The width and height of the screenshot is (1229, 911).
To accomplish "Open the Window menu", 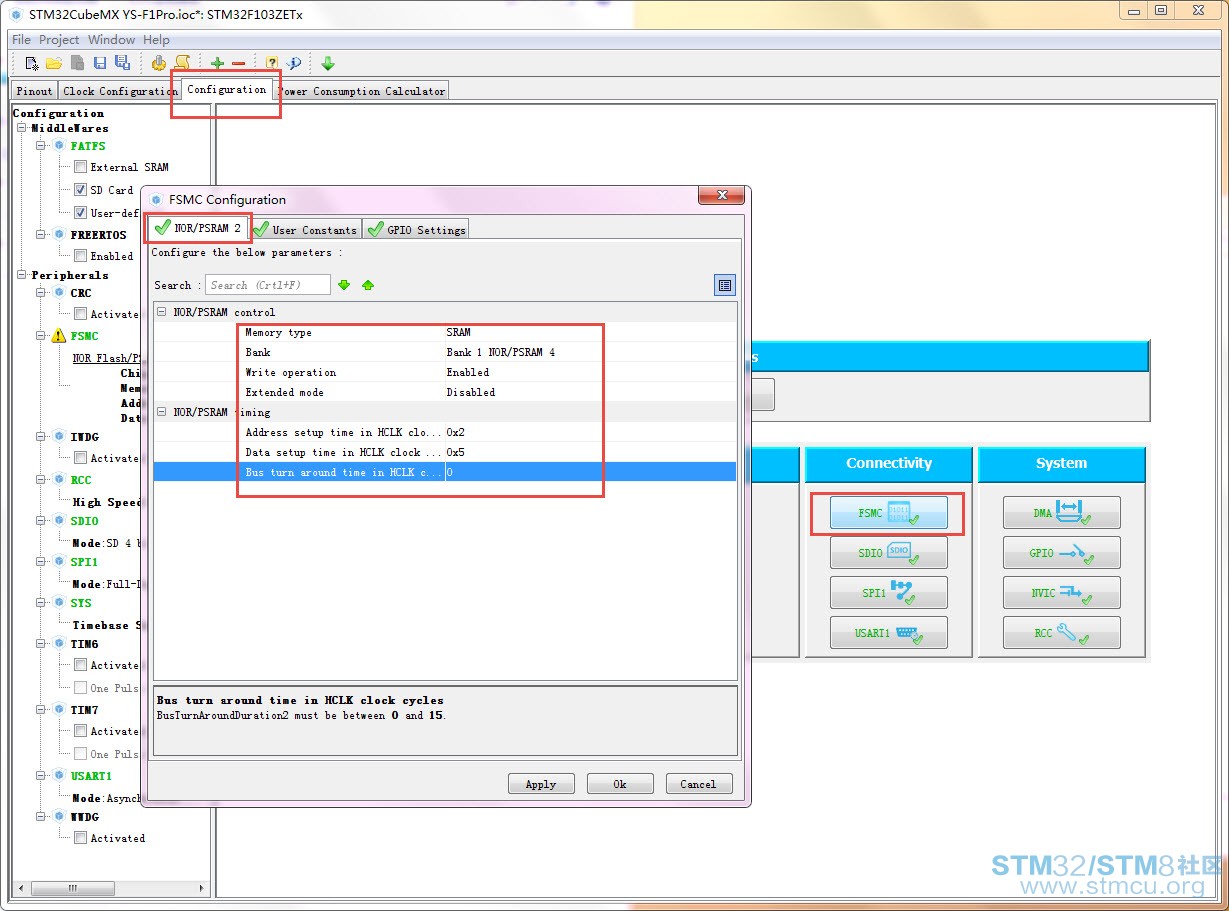I will [111, 40].
